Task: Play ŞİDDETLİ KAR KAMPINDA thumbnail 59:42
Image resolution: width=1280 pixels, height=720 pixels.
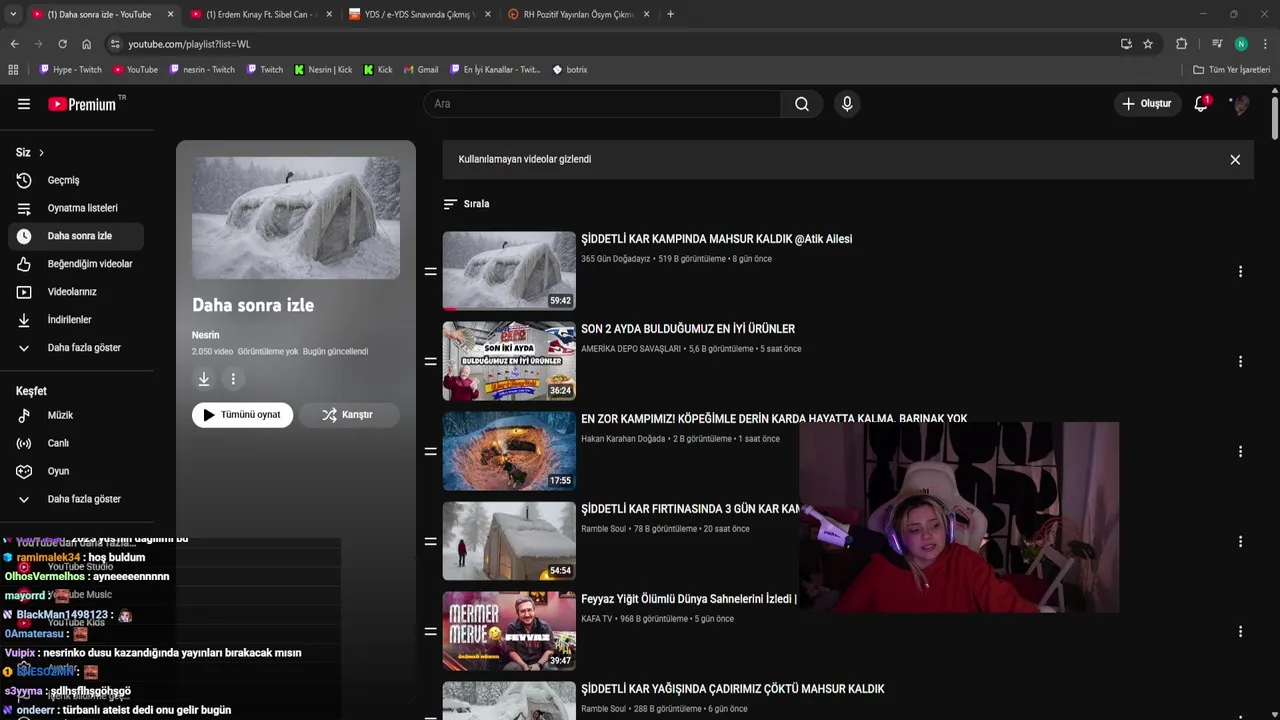Action: click(x=509, y=271)
